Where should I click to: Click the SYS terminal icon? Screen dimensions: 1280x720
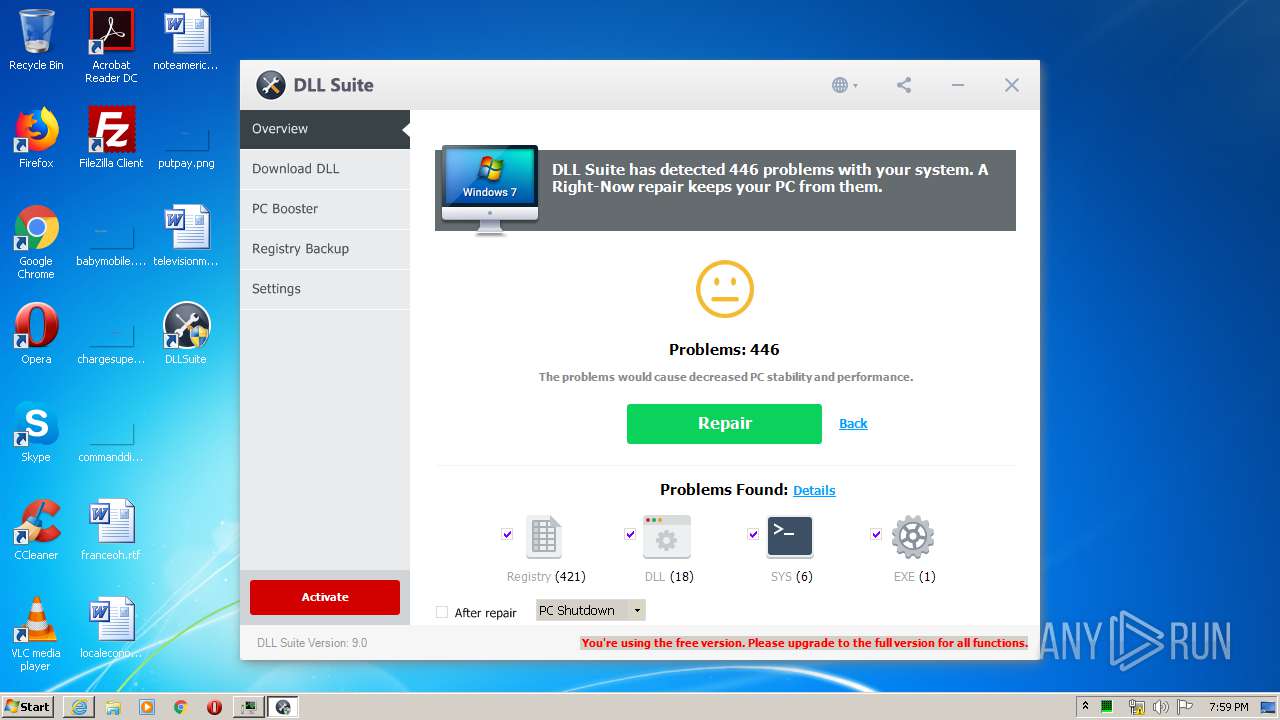tap(790, 537)
